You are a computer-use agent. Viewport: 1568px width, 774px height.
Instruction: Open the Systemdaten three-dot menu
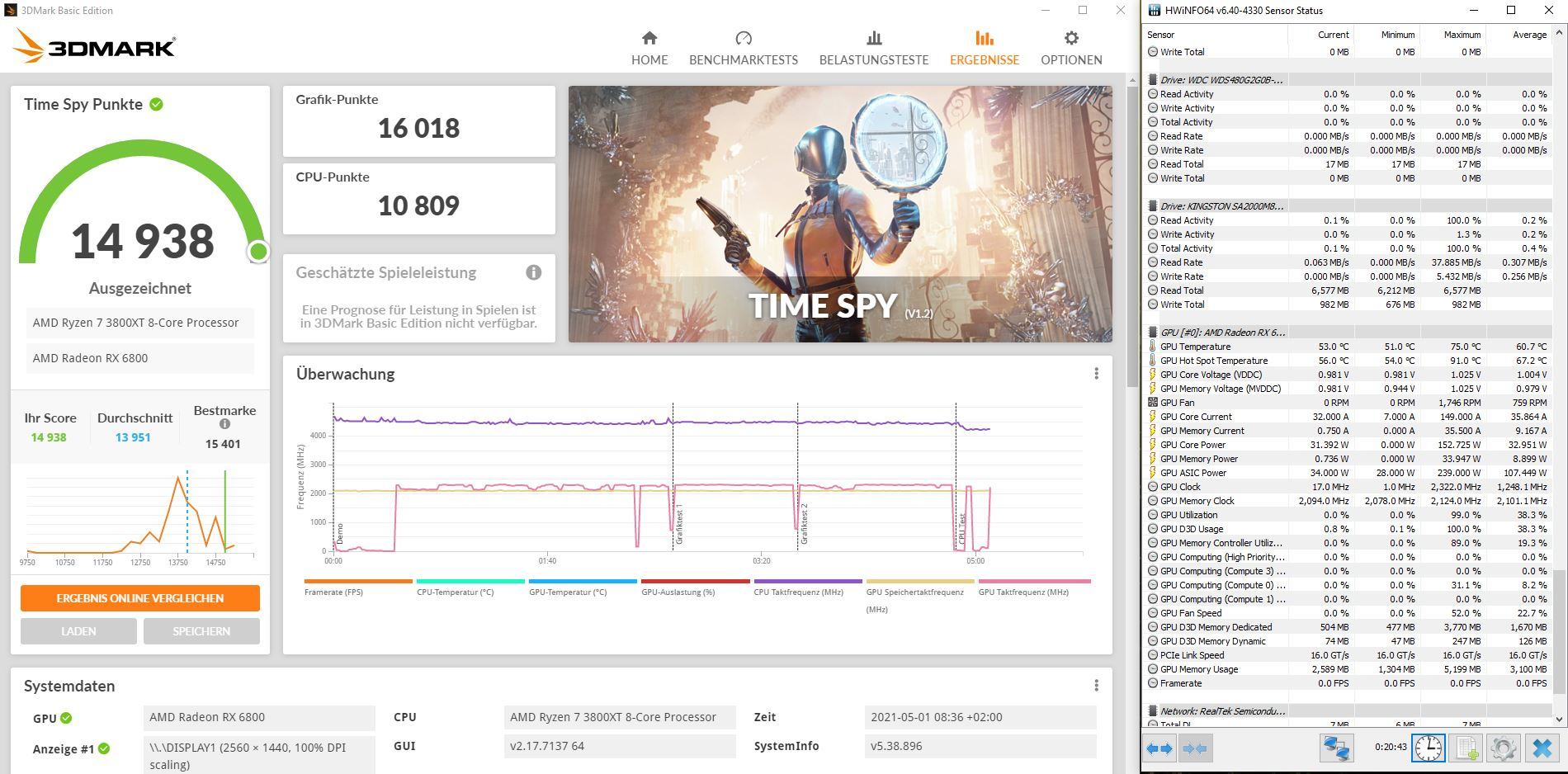click(1096, 686)
